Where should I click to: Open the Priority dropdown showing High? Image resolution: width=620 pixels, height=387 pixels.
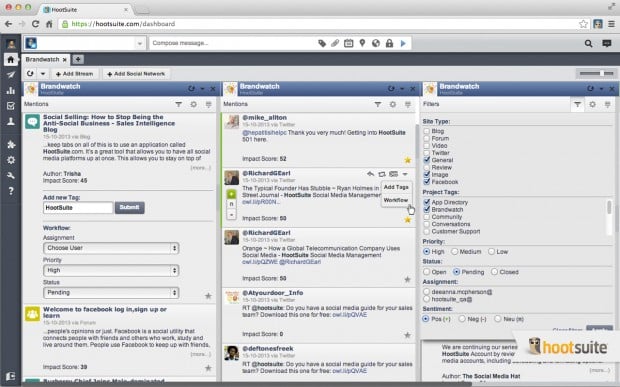point(111,270)
